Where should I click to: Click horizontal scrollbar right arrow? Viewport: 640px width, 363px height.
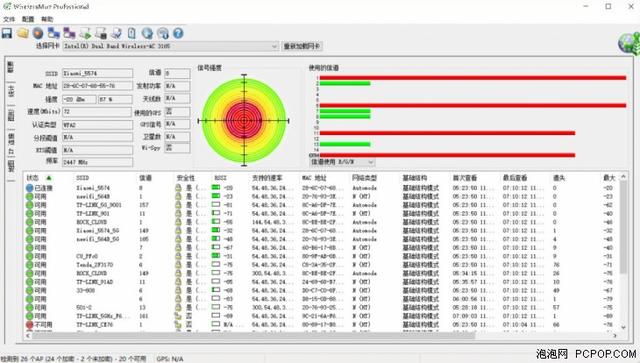coord(615,336)
